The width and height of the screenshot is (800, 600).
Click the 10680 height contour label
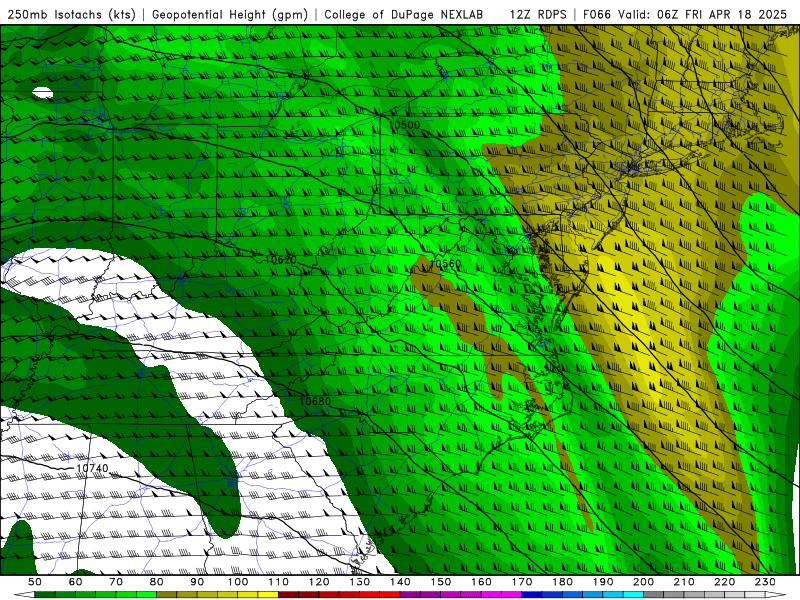[315, 401]
